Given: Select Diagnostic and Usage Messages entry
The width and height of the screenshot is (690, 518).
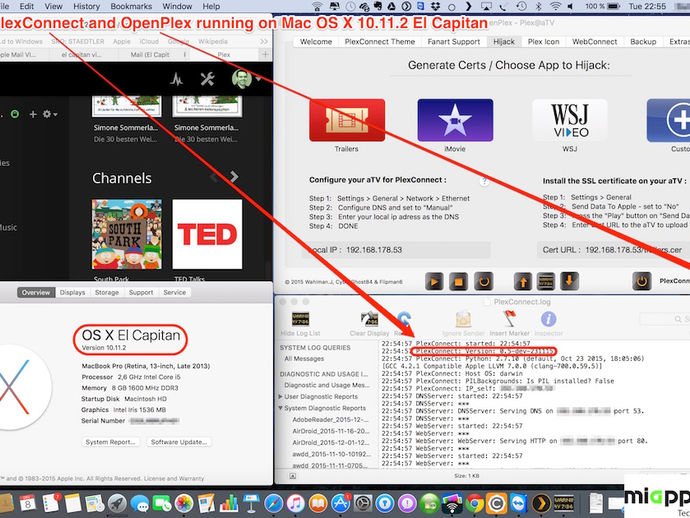Looking at the screenshot, I should 327,385.
